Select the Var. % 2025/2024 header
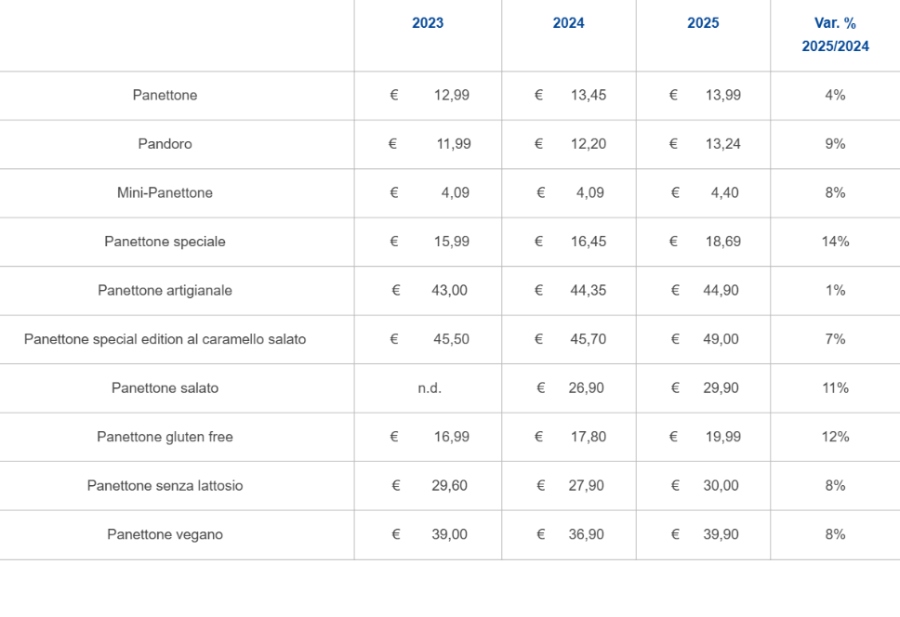Image resolution: width=900 pixels, height=617 pixels. click(x=835, y=35)
